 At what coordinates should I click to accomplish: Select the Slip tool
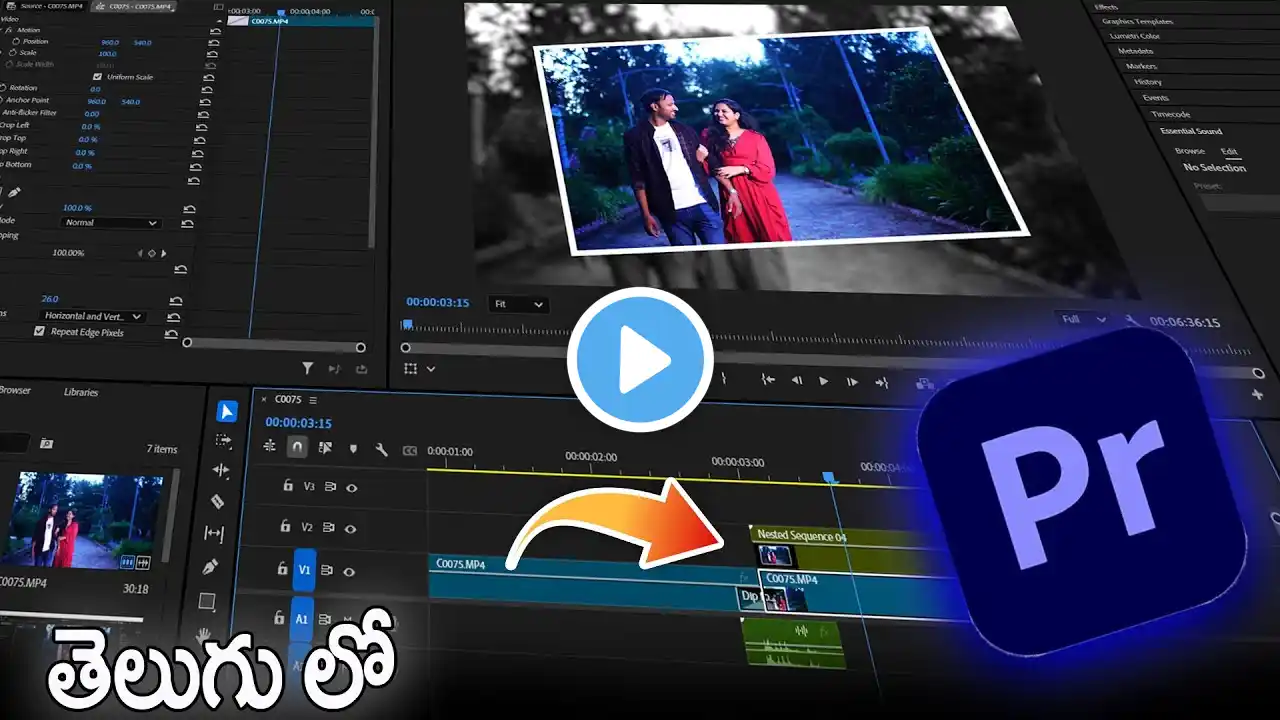point(214,533)
